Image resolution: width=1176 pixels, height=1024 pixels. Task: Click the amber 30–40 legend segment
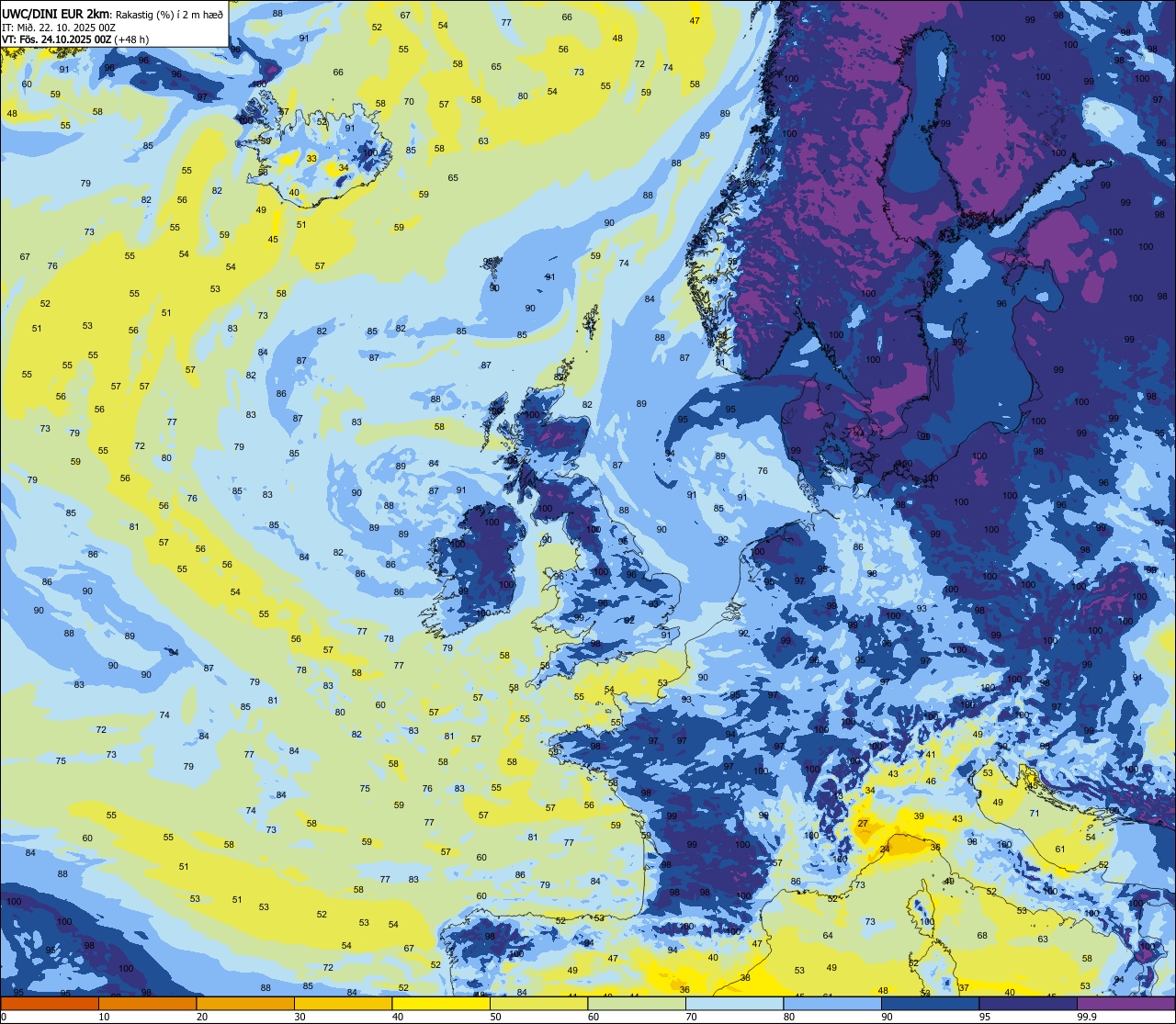pos(343,1004)
